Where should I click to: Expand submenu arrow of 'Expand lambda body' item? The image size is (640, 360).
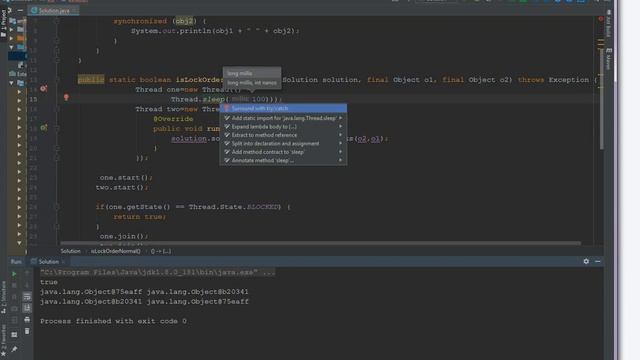click(x=340, y=127)
